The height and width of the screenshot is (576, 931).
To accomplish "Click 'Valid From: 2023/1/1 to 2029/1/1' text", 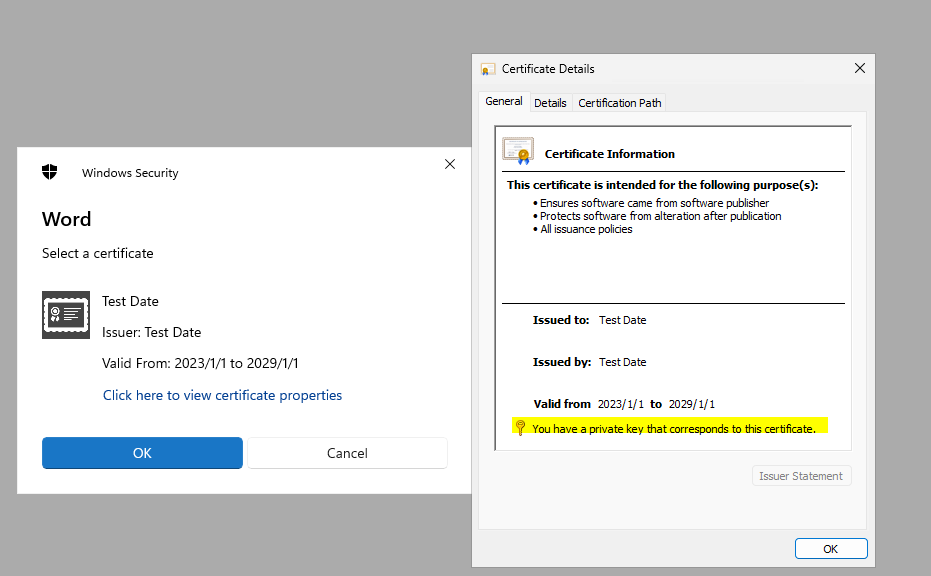I will [x=200, y=363].
